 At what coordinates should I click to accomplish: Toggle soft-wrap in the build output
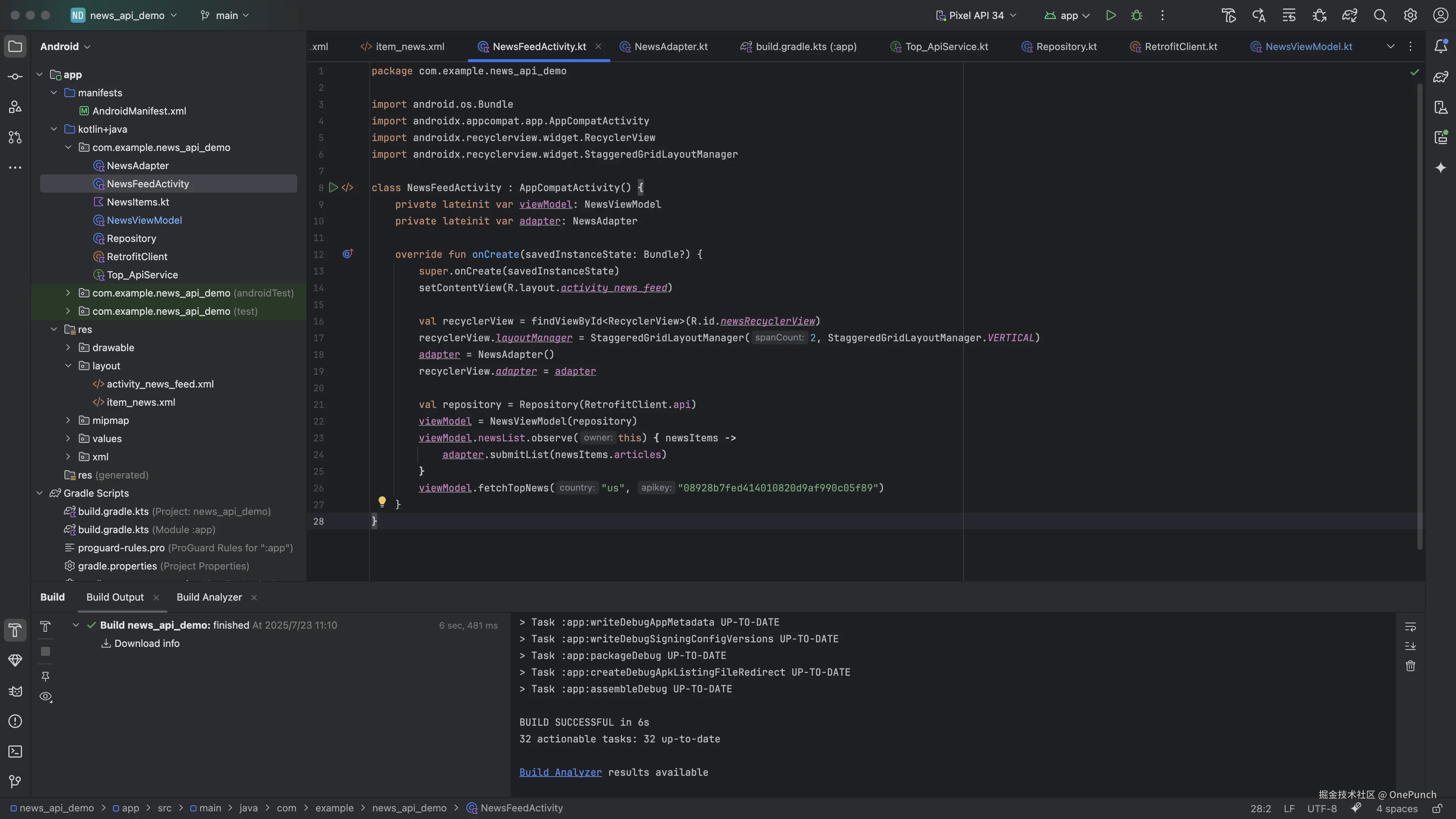pyautogui.click(x=1410, y=626)
